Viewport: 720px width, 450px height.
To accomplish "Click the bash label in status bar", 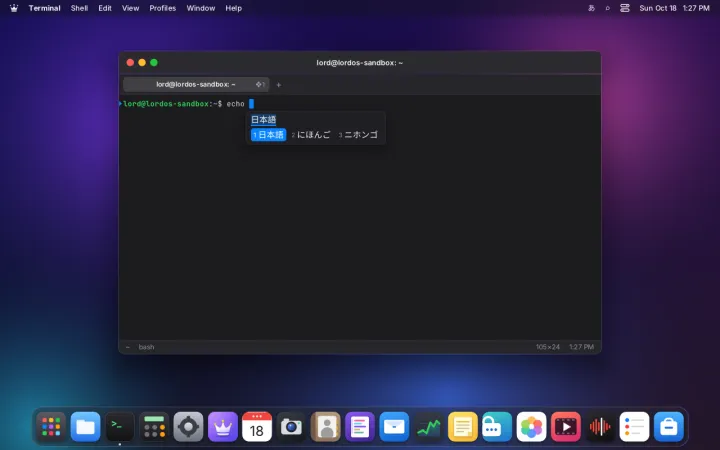I will 146,347.
